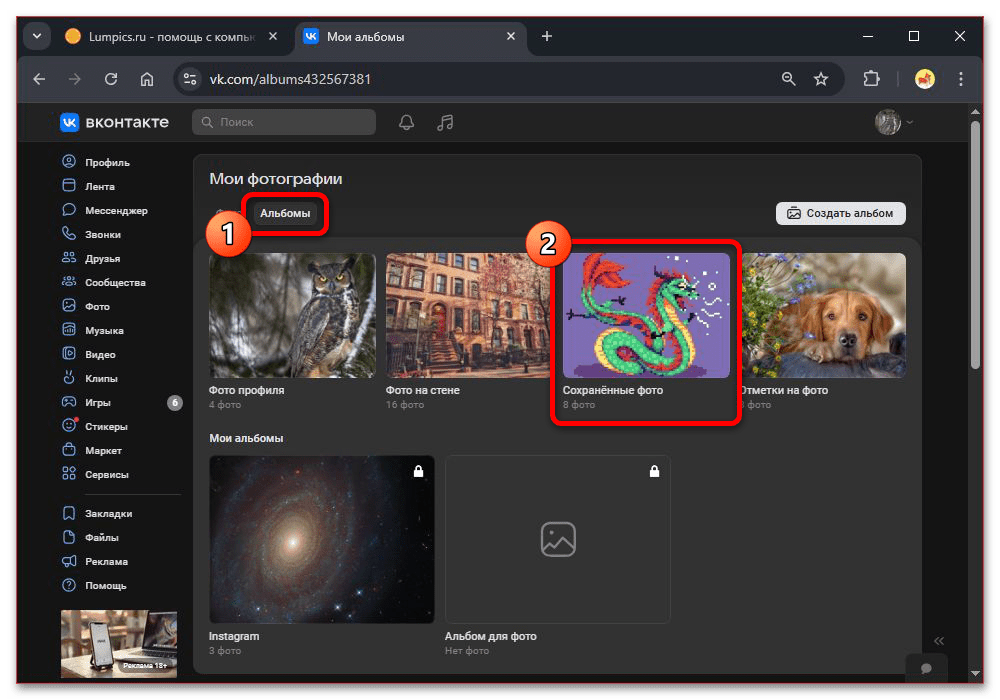Collapse the chat panel with double chevron
Image resolution: width=1000 pixels, height=700 pixels.
click(939, 641)
